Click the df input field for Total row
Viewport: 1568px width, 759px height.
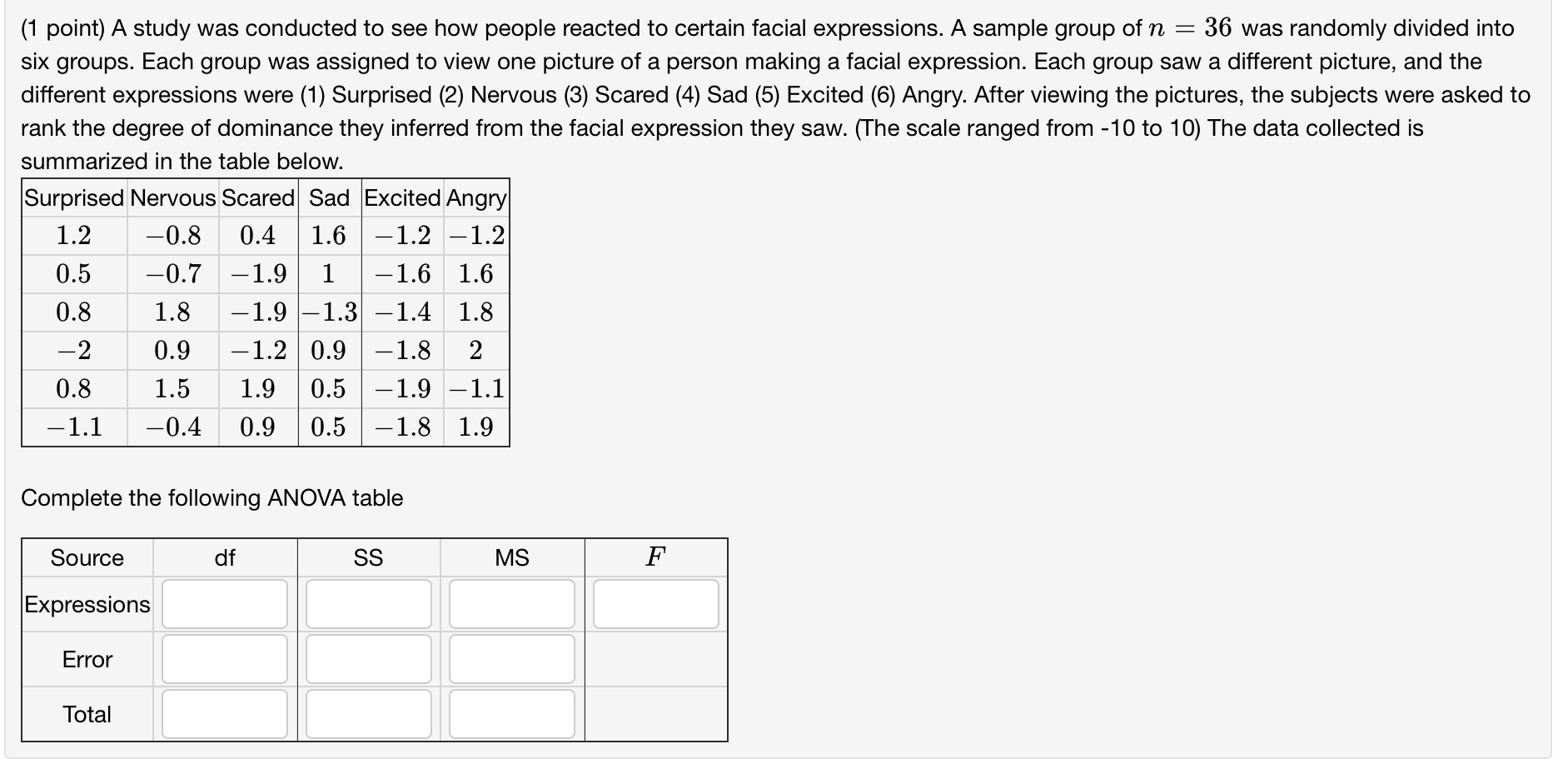[x=225, y=713]
